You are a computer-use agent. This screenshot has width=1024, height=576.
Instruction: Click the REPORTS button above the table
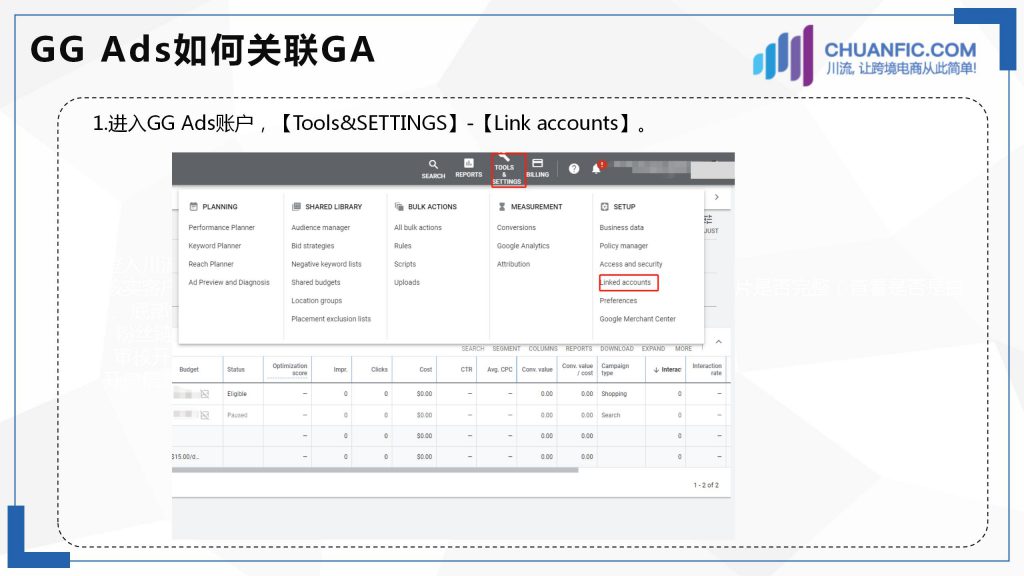[579, 349]
